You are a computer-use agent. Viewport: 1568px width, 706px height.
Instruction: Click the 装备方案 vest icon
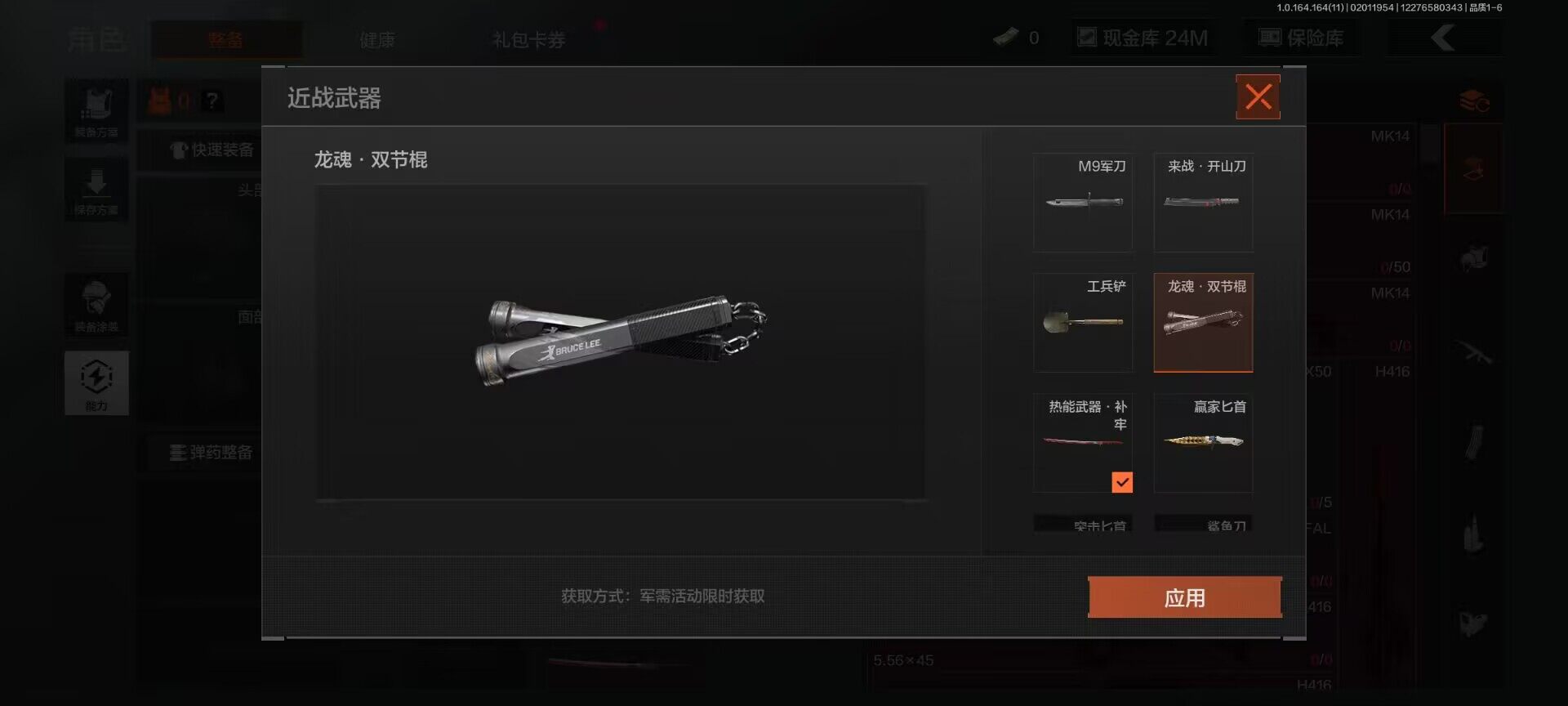pos(96,110)
